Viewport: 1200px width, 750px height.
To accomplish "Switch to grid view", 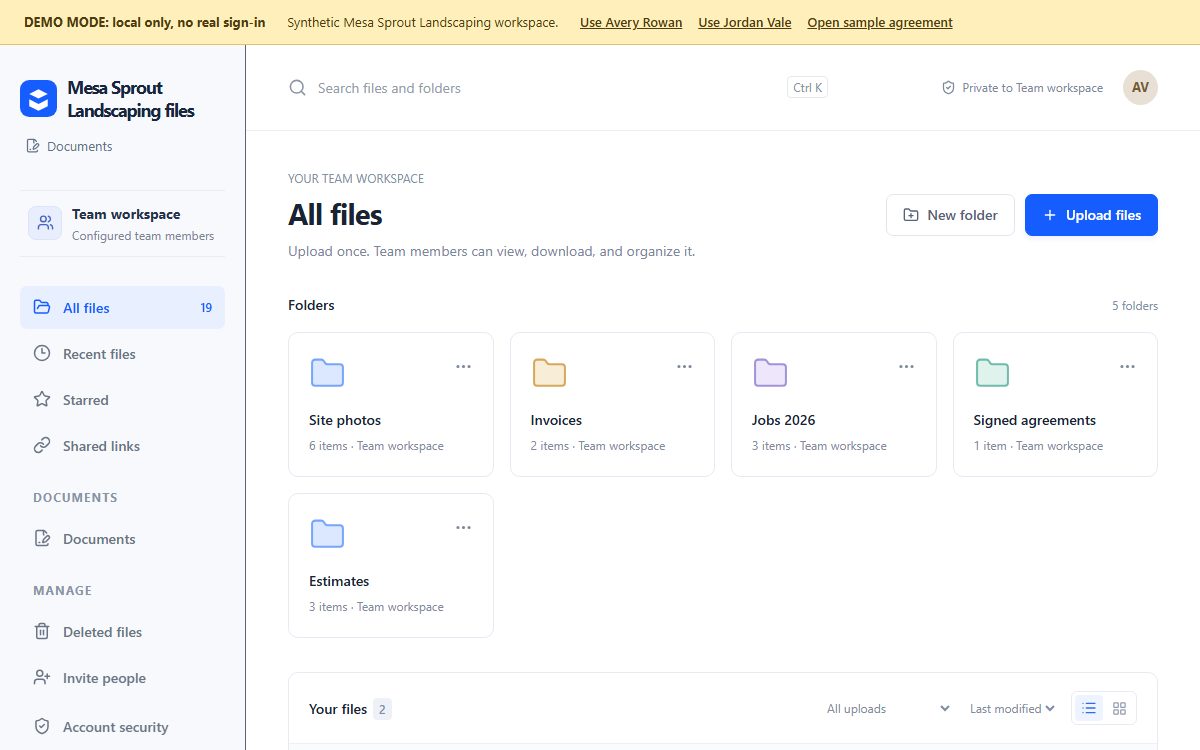I will 1119,708.
